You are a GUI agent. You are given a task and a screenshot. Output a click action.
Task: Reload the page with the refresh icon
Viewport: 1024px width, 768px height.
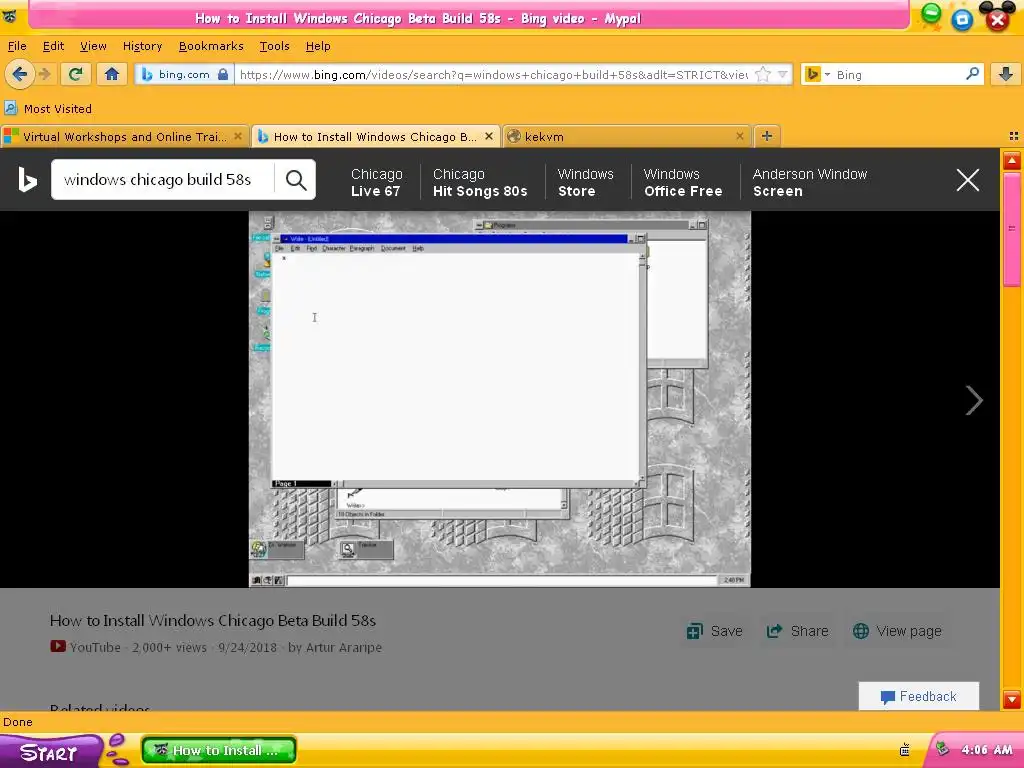(x=76, y=74)
